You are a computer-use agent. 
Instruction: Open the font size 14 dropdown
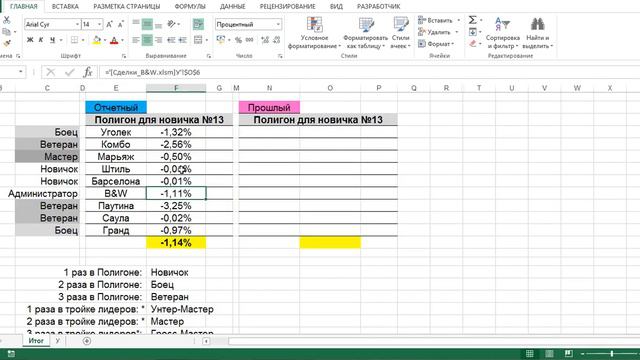click(x=99, y=24)
